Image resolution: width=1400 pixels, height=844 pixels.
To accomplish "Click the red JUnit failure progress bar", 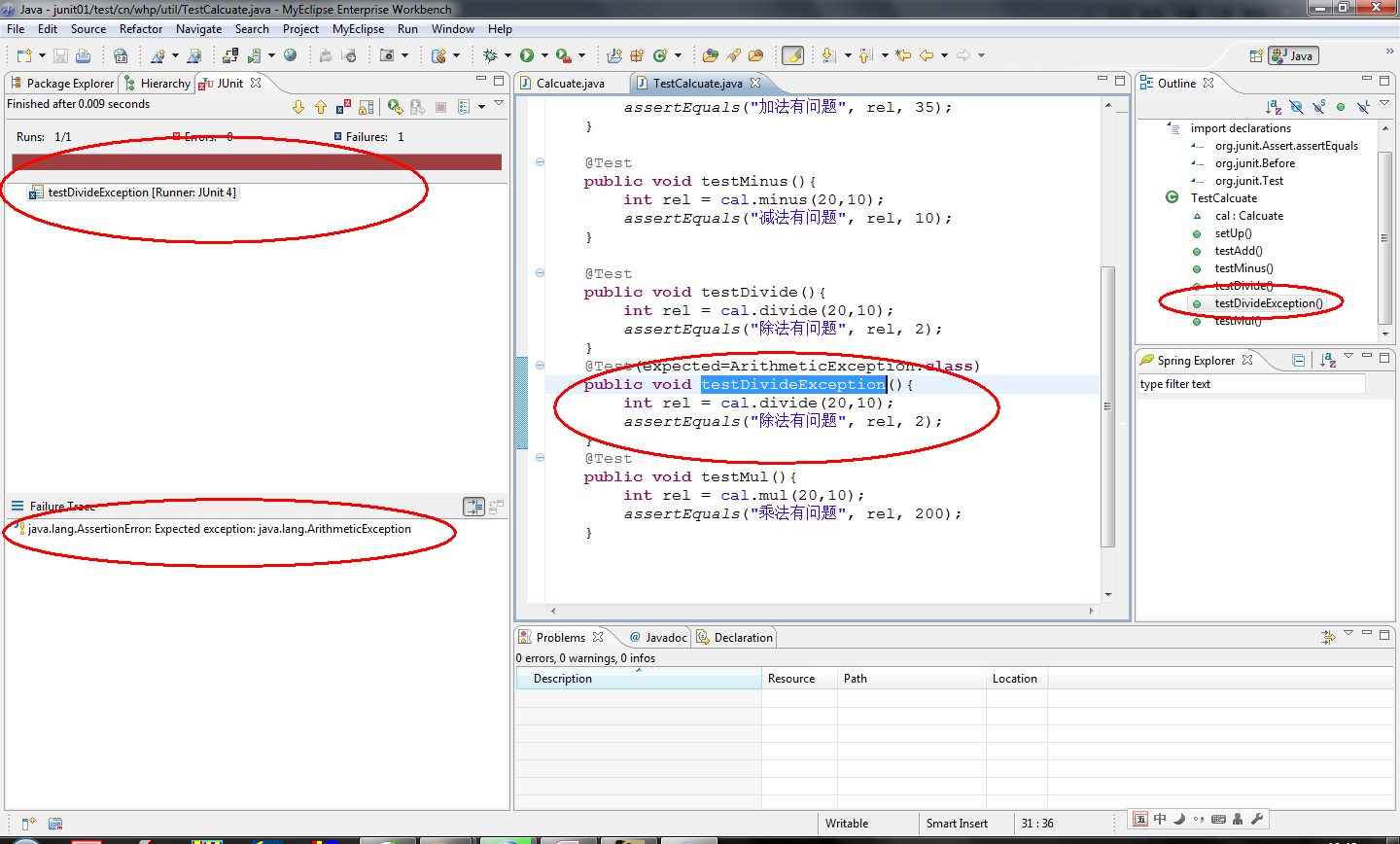I will click(257, 162).
